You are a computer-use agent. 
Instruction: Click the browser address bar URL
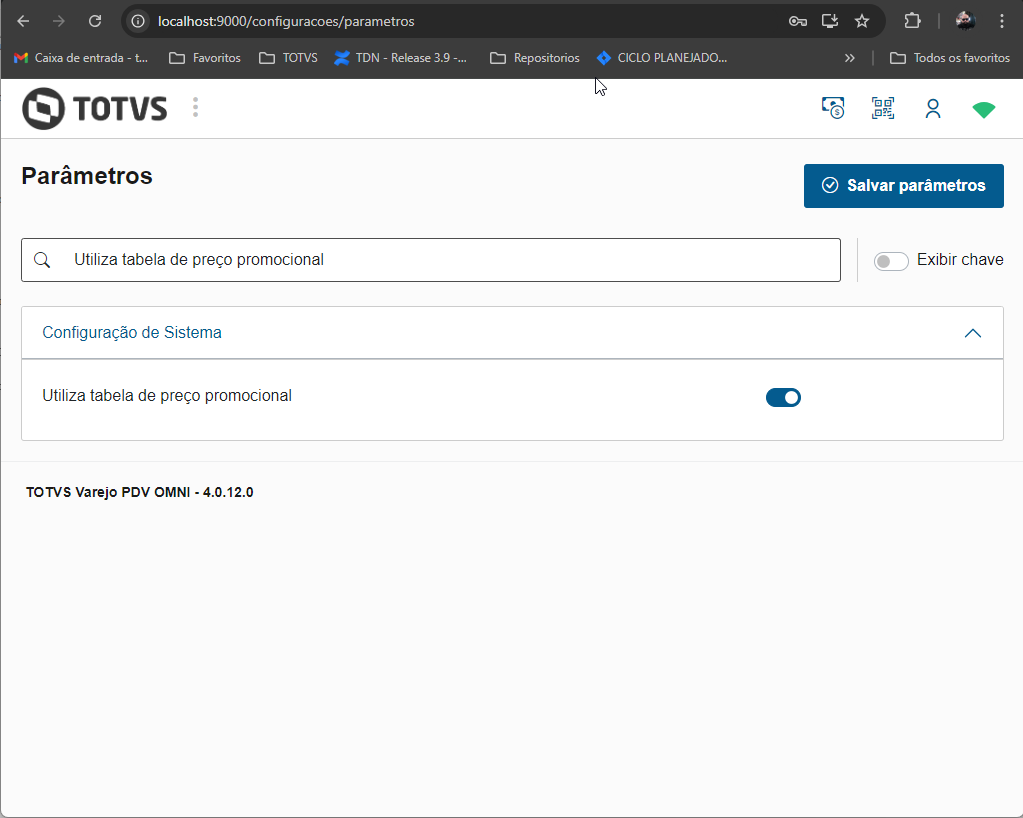[286, 21]
